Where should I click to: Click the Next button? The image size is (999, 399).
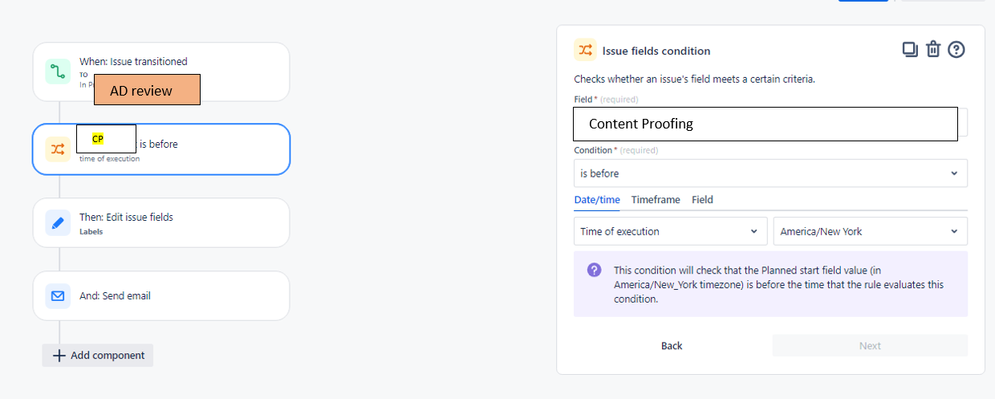click(x=870, y=345)
